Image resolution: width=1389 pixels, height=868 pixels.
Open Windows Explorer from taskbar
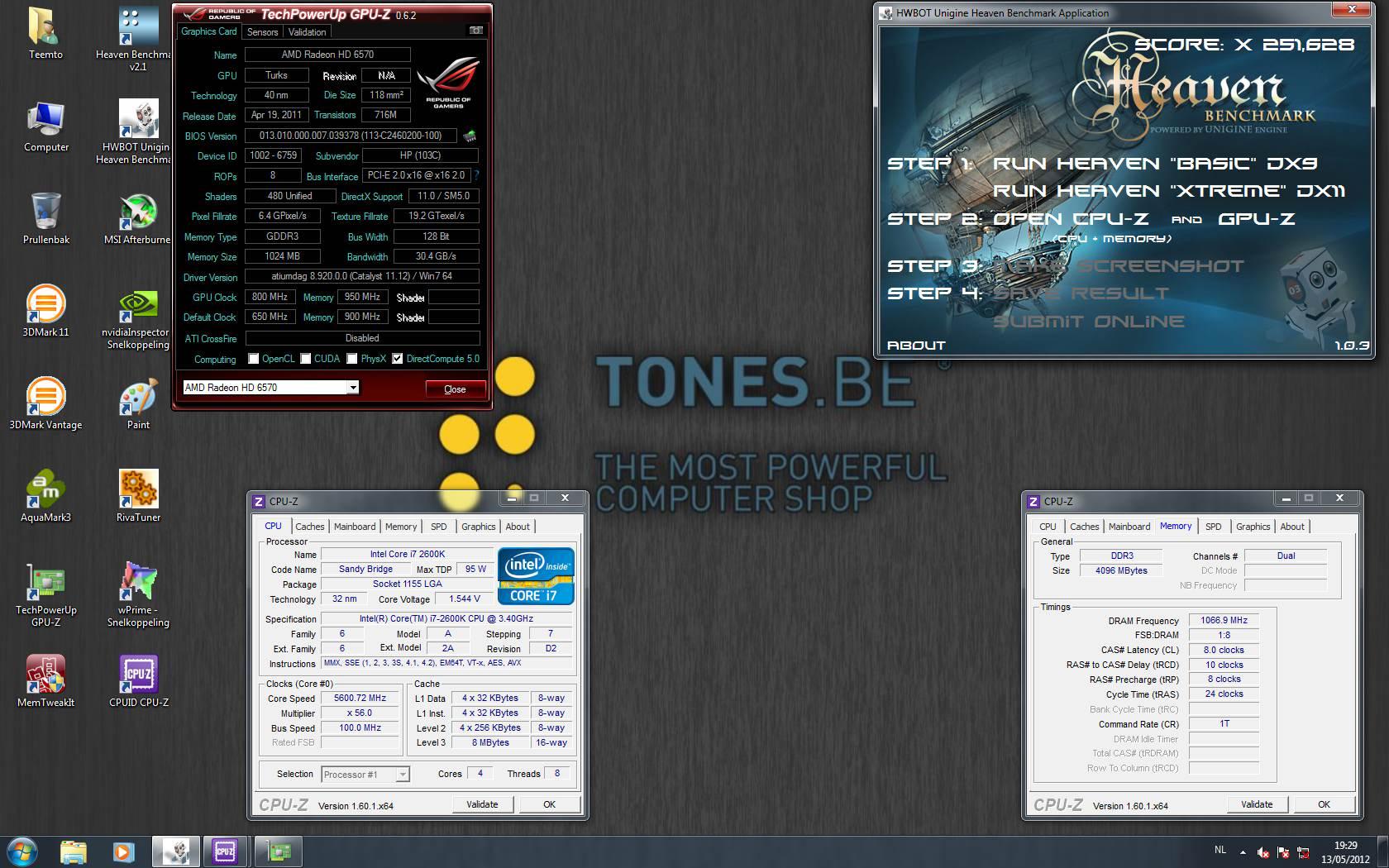pos(74,851)
